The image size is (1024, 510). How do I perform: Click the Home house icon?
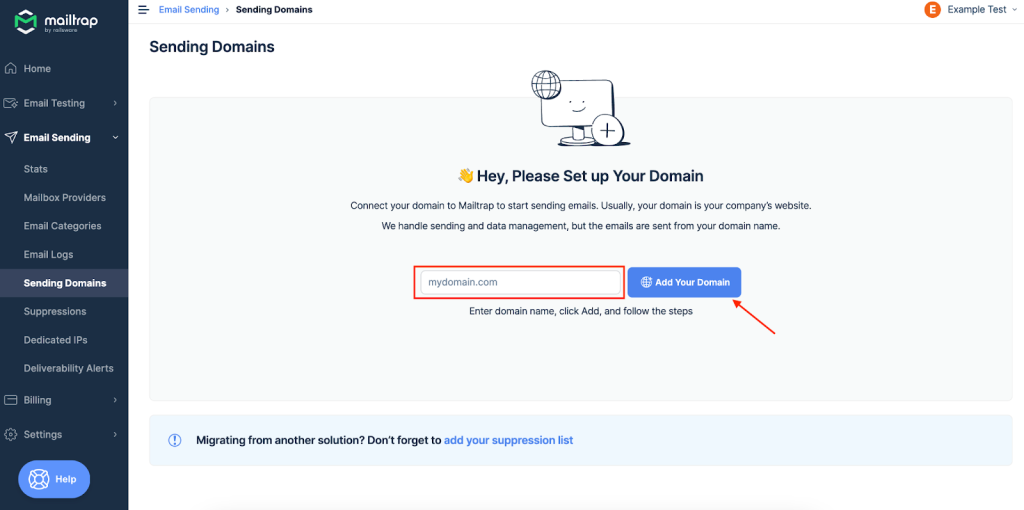click(x=10, y=69)
